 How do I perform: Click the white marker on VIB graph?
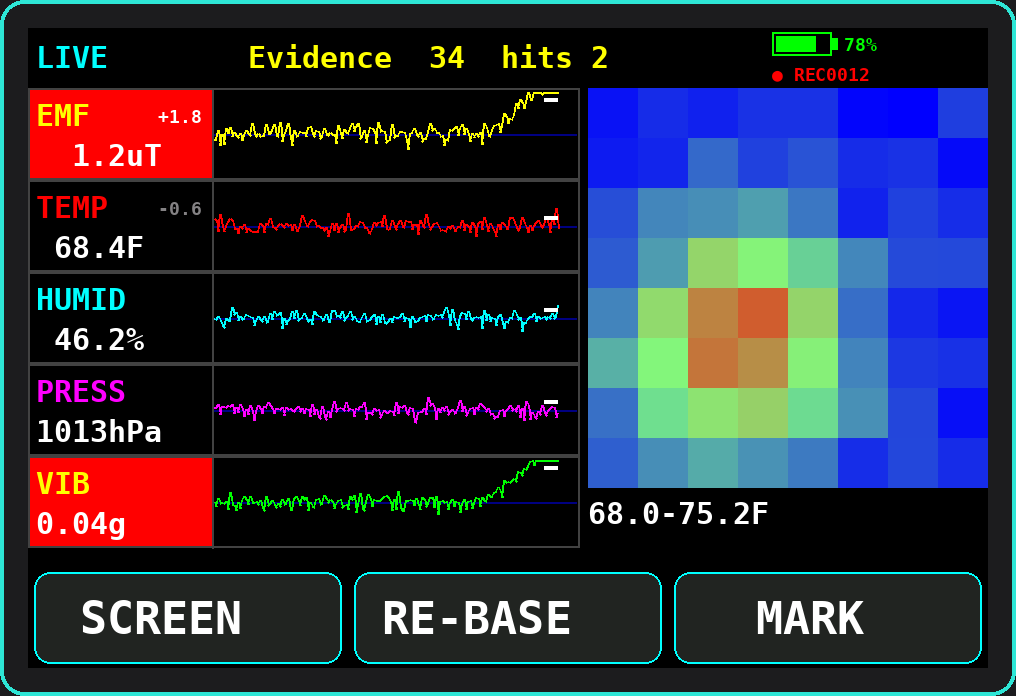[x=551, y=468]
